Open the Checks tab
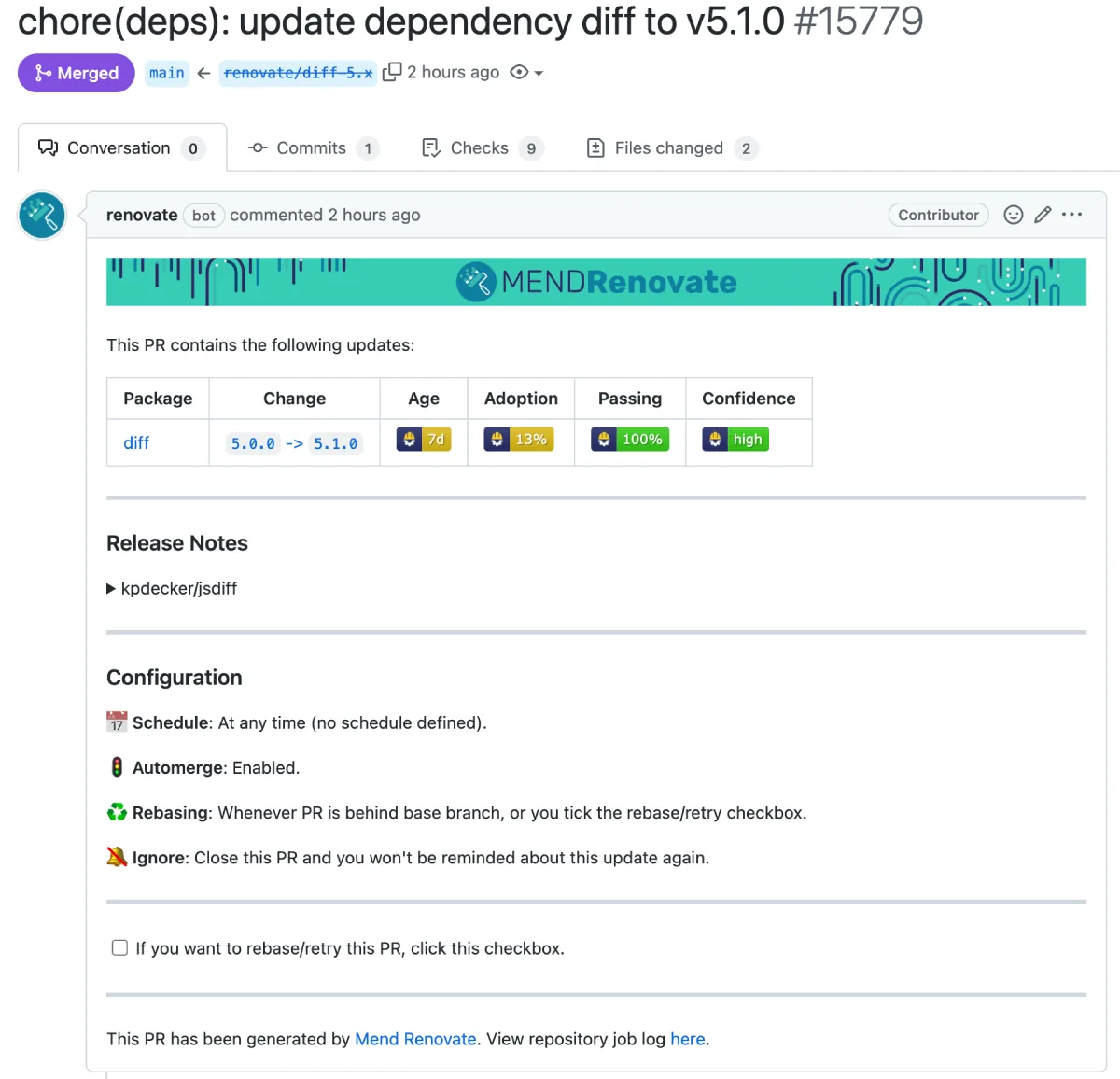This screenshot has width=1120, height=1079. (x=479, y=147)
